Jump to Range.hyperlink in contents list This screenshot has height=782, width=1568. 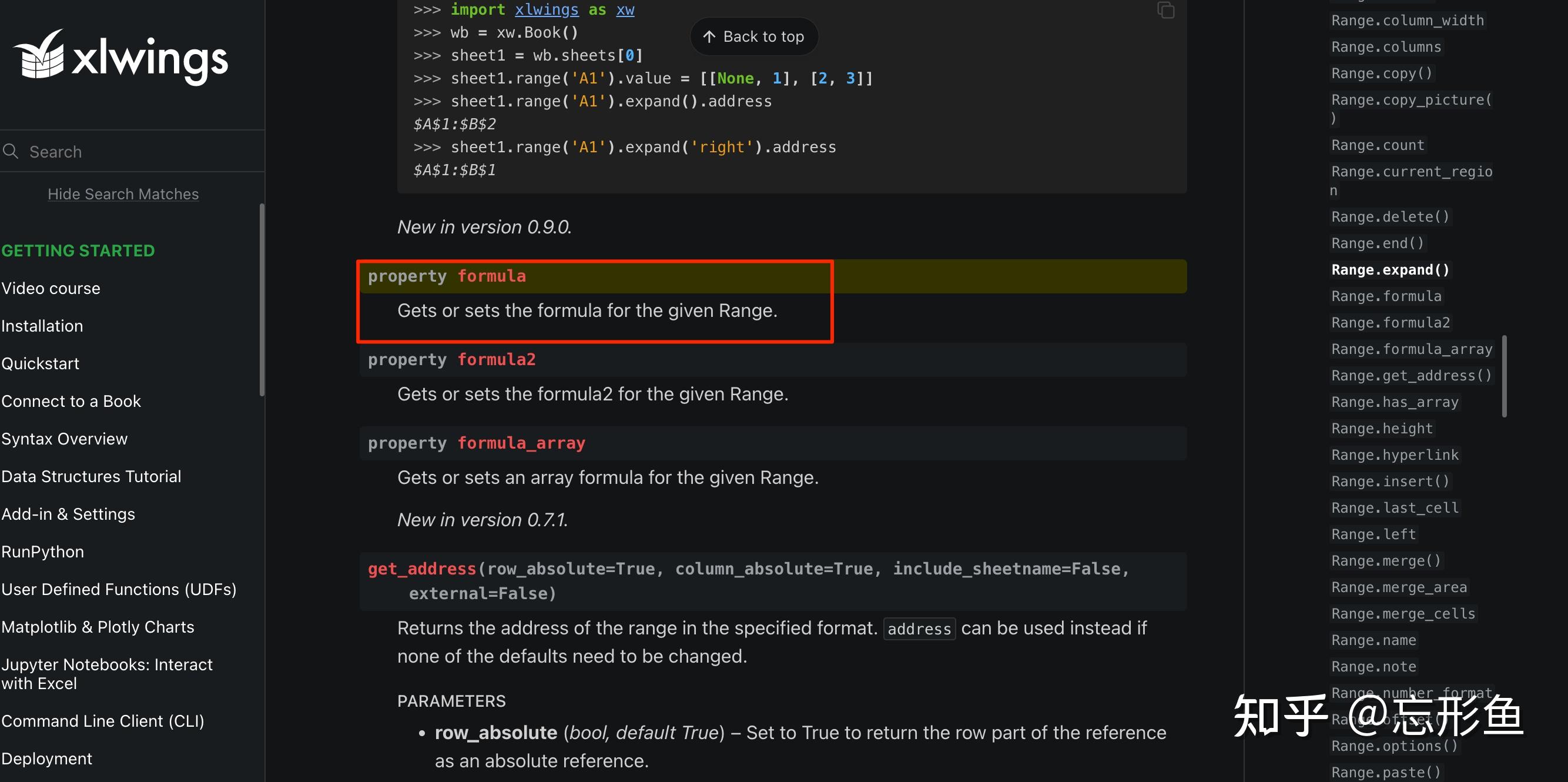pyautogui.click(x=1395, y=455)
